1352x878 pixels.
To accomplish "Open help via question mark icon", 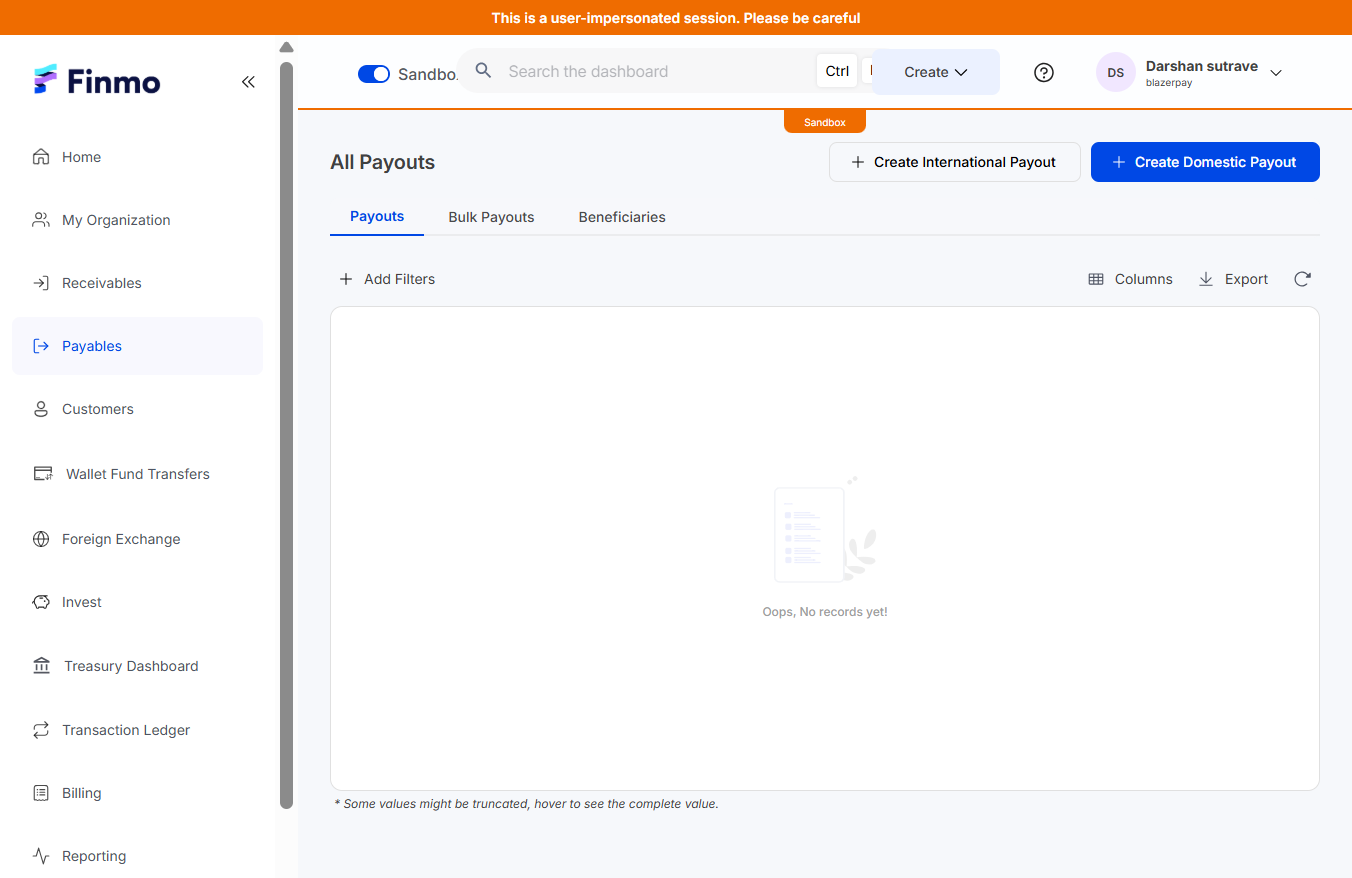I will point(1044,72).
